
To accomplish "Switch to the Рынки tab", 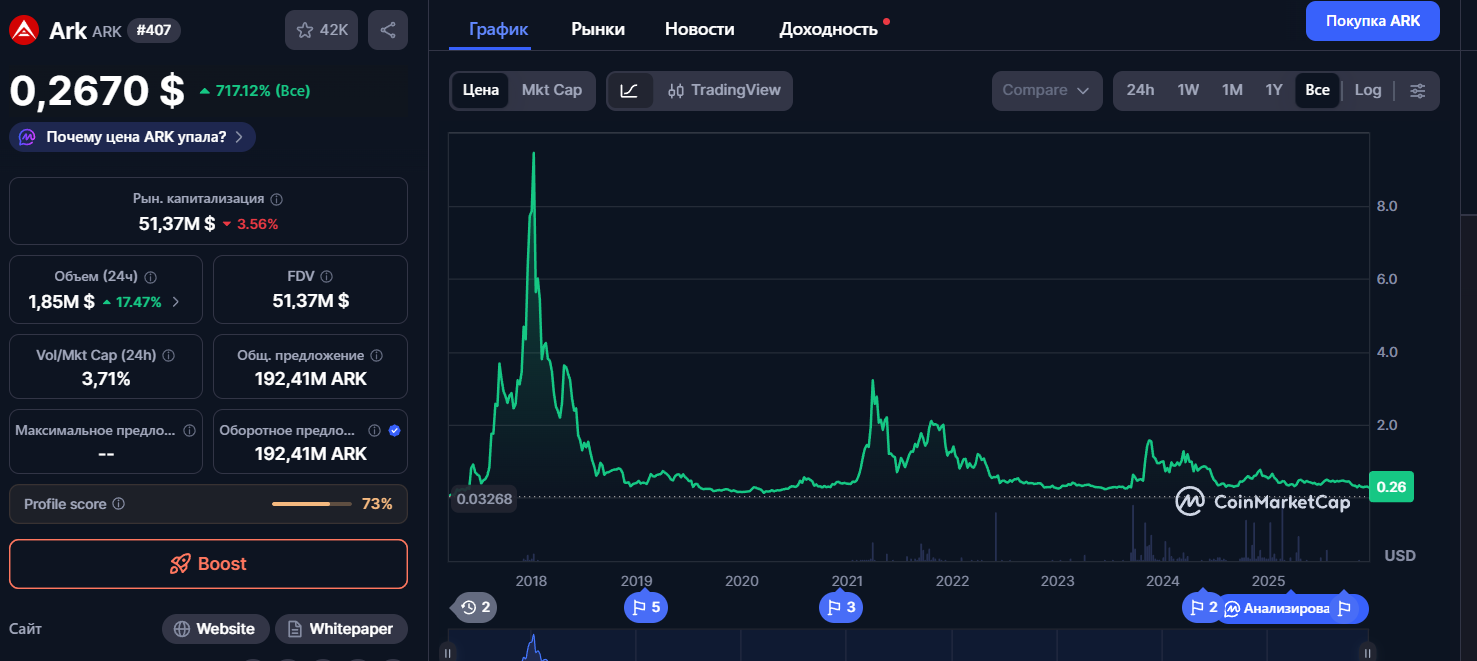I will [x=597, y=29].
